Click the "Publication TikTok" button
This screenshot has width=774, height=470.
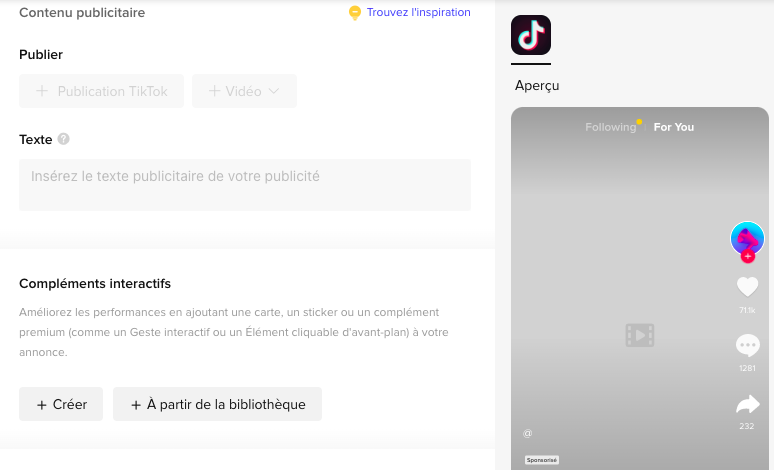click(101, 91)
